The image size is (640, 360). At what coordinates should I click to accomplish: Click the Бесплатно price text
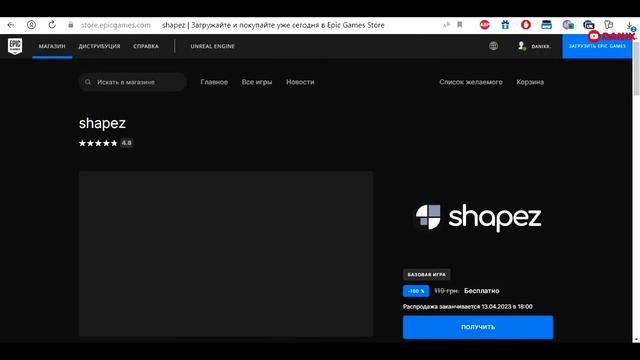pyautogui.click(x=482, y=291)
